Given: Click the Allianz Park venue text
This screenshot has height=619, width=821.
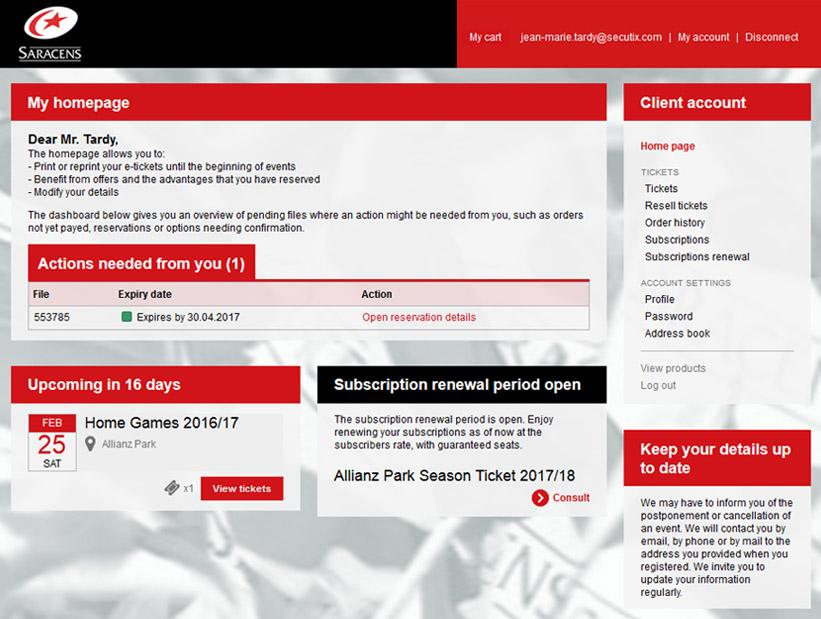Looking at the screenshot, I should 129,444.
